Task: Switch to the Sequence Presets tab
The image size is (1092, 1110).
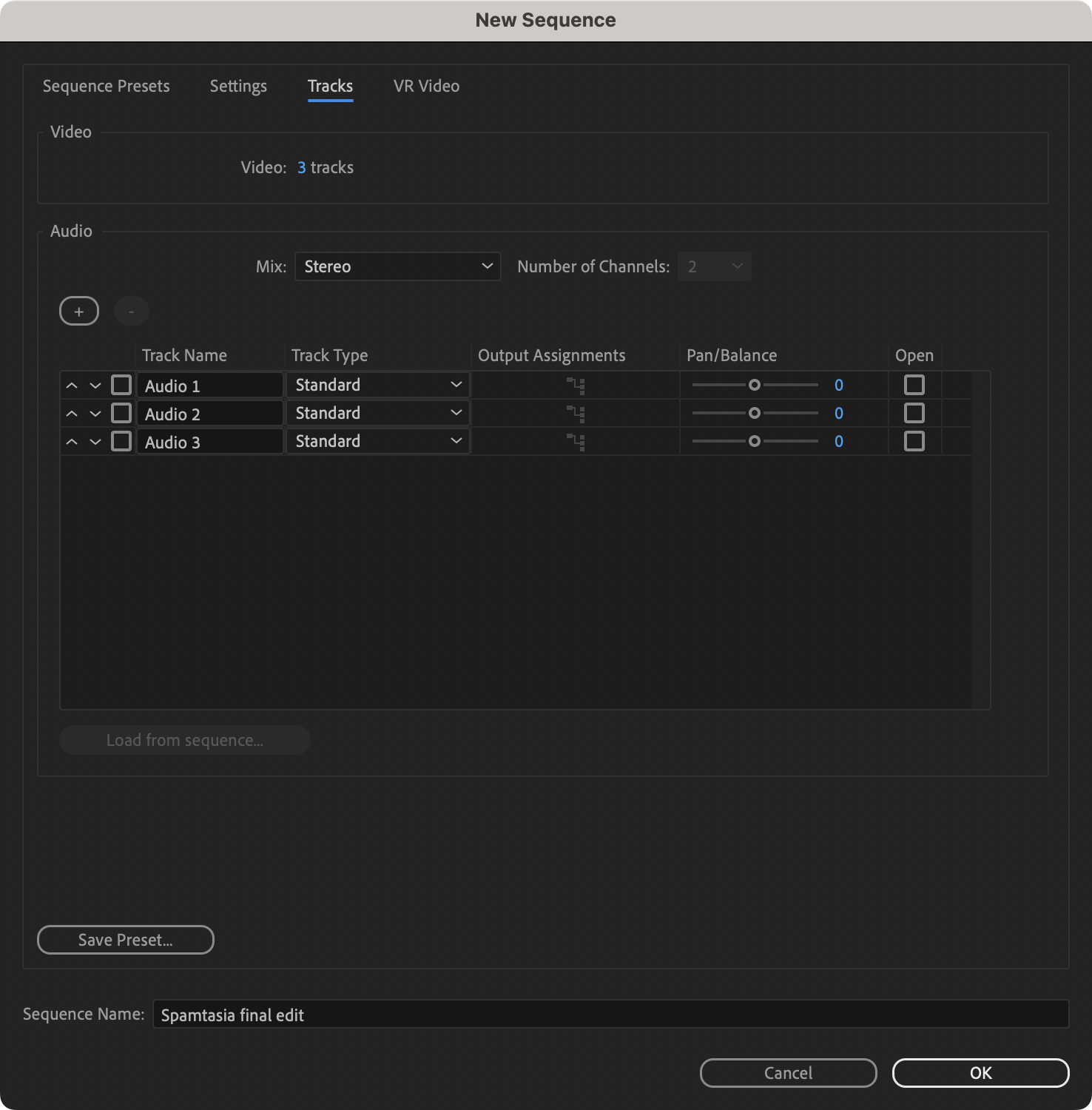Action: click(107, 86)
